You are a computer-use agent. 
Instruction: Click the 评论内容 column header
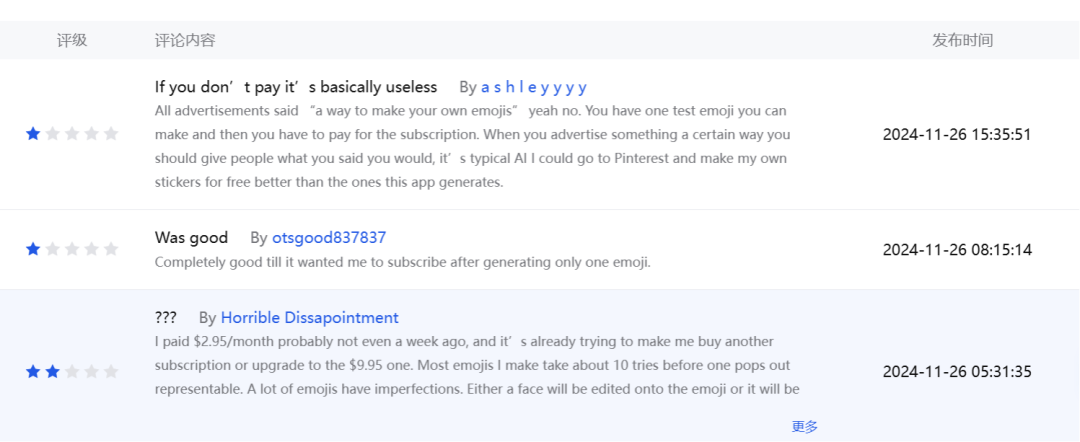185,40
